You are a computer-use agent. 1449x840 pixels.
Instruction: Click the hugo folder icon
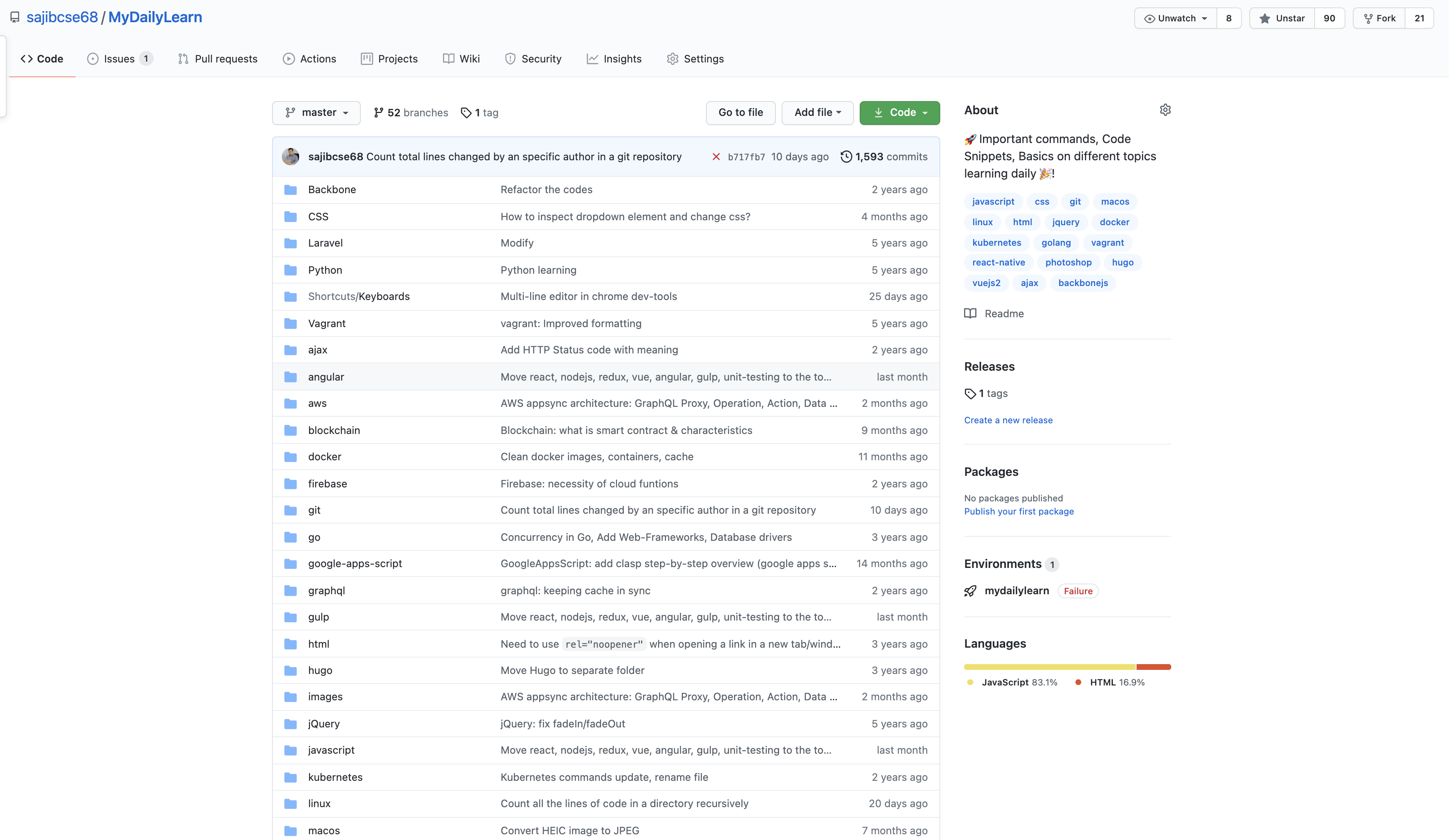[x=291, y=671]
